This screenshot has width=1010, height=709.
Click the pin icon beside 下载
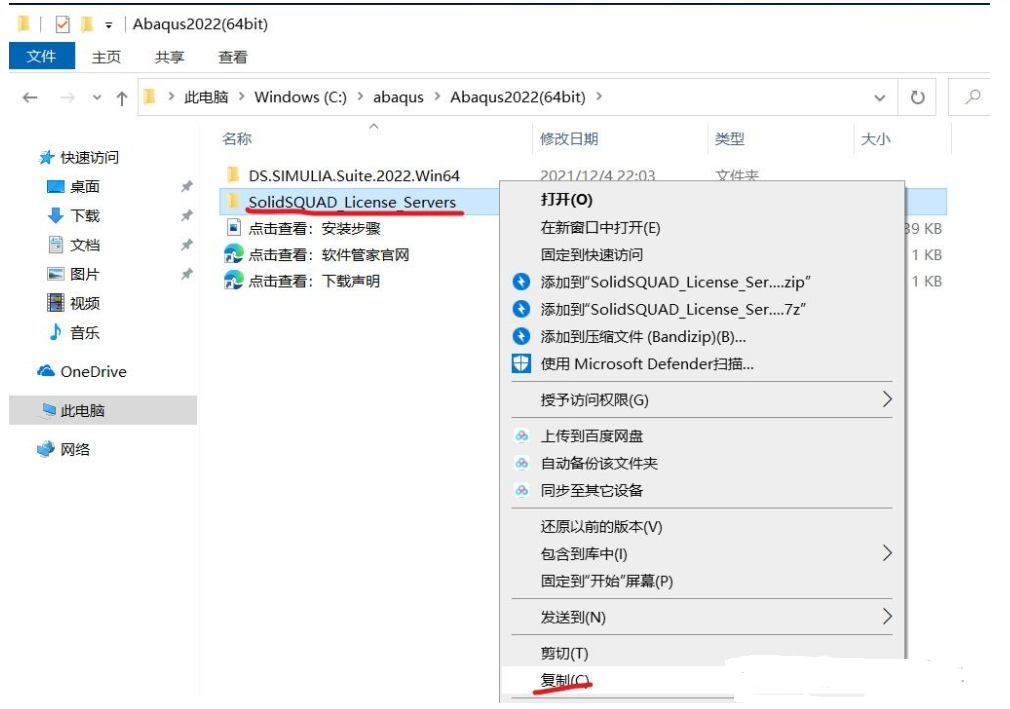(186, 216)
